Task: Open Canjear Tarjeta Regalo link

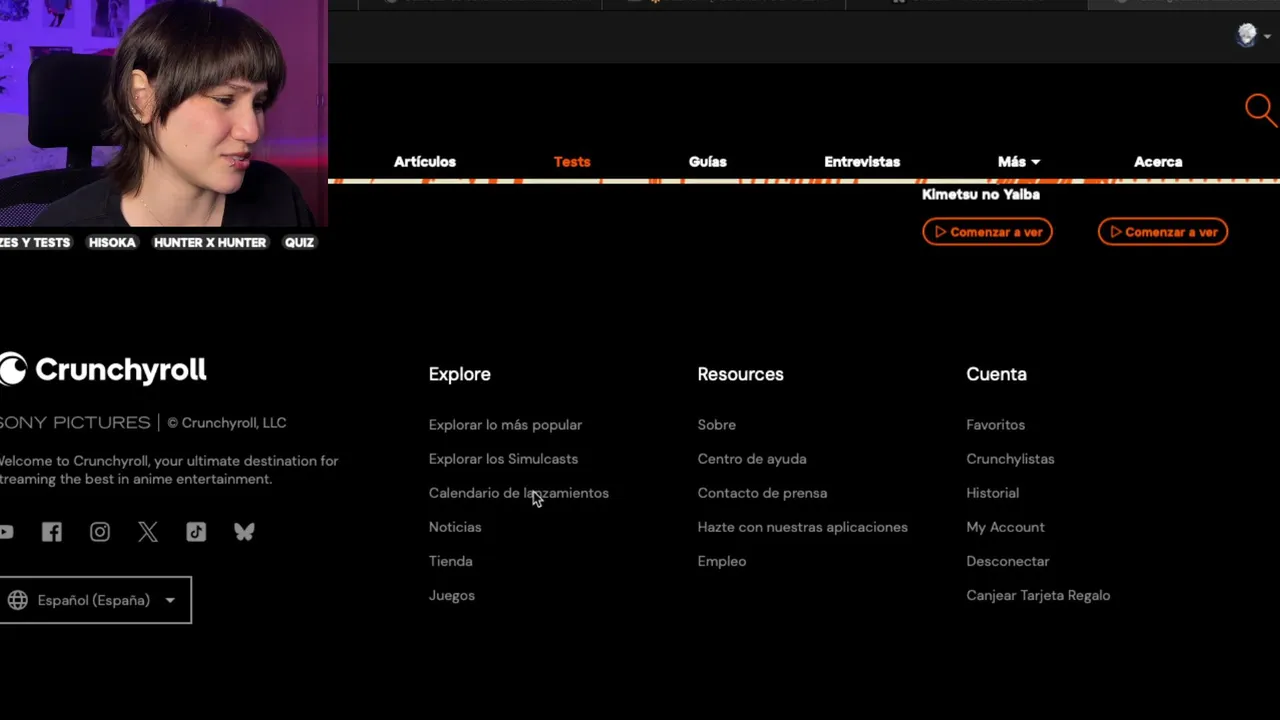Action: click(x=1038, y=595)
